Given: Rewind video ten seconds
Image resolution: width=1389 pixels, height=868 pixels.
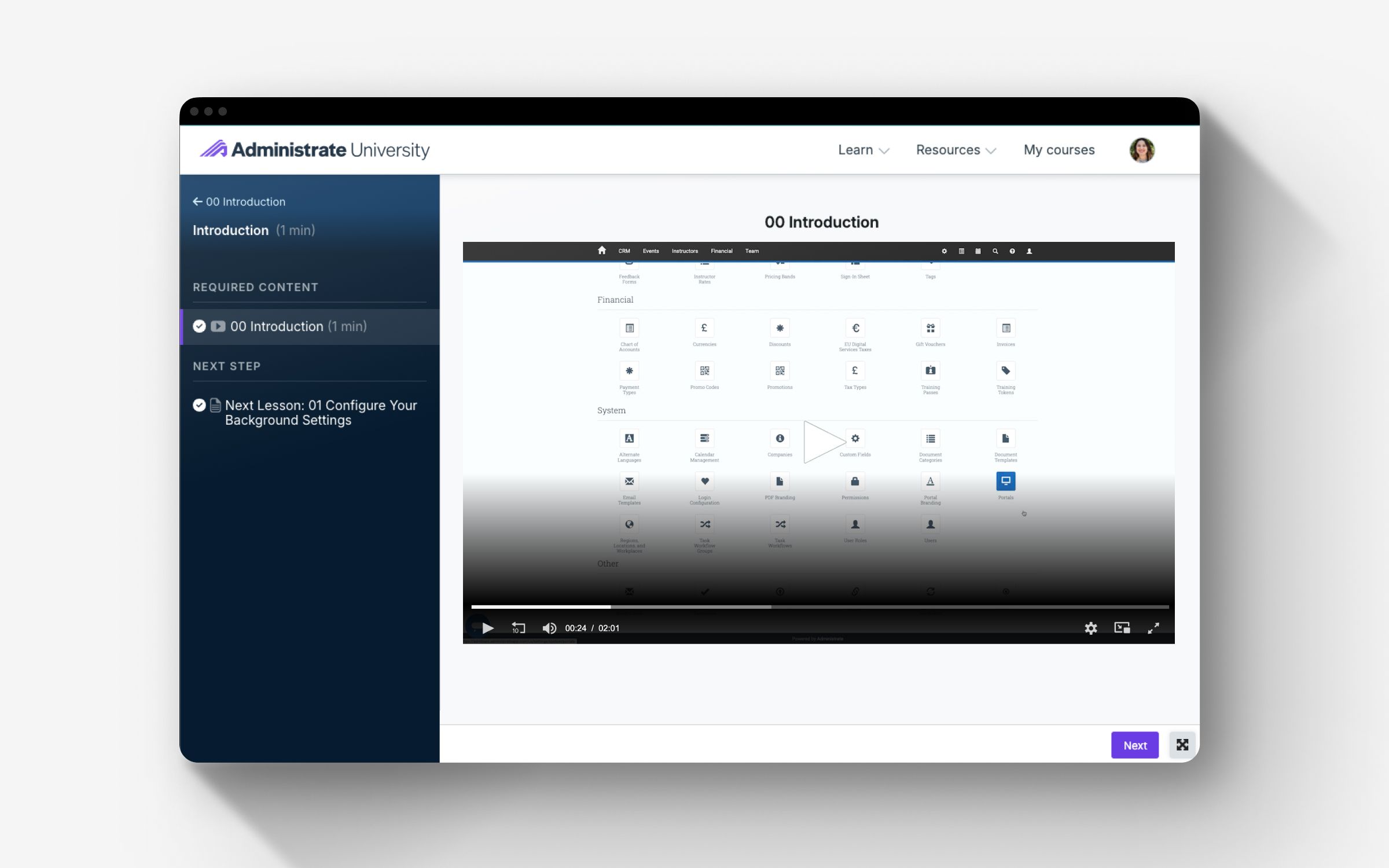Looking at the screenshot, I should (x=518, y=628).
